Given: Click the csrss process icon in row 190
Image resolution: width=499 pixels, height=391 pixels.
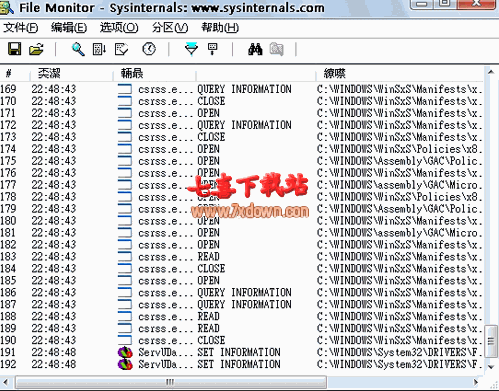Looking at the screenshot, I should point(125,340).
